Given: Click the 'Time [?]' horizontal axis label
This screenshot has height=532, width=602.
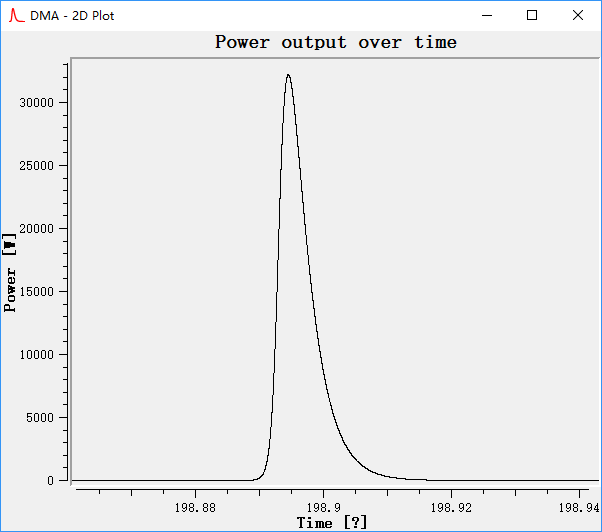Looking at the screenshot, I should point(332,522).
